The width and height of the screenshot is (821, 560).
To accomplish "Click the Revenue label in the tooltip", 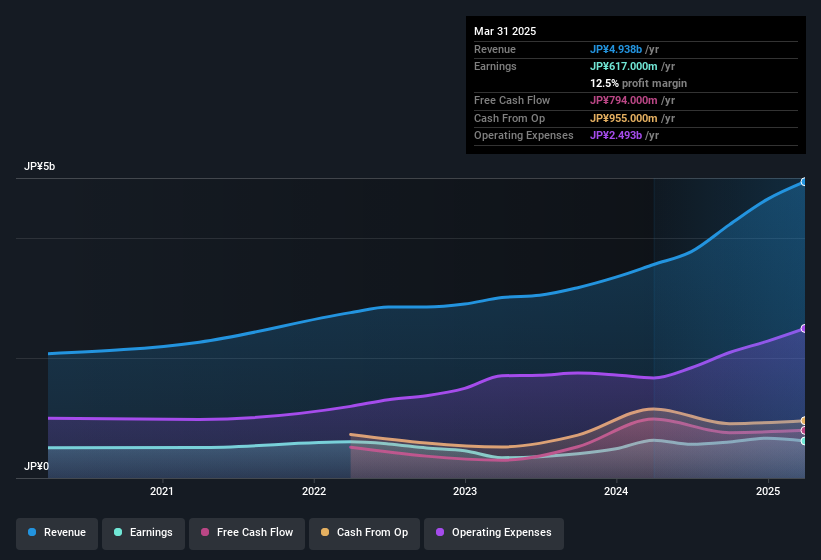I will [x=495, y=49].
